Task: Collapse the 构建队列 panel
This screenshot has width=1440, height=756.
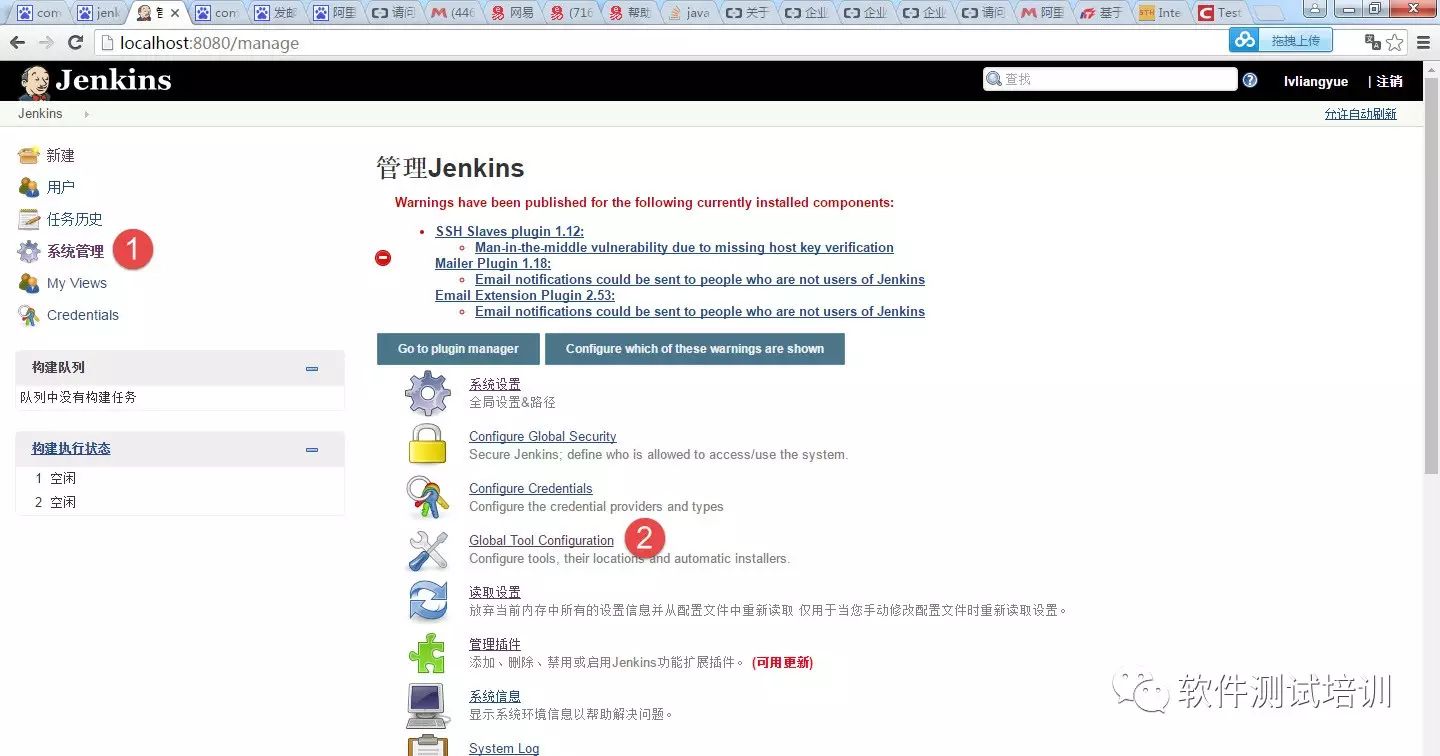Action: click(312, 368)
